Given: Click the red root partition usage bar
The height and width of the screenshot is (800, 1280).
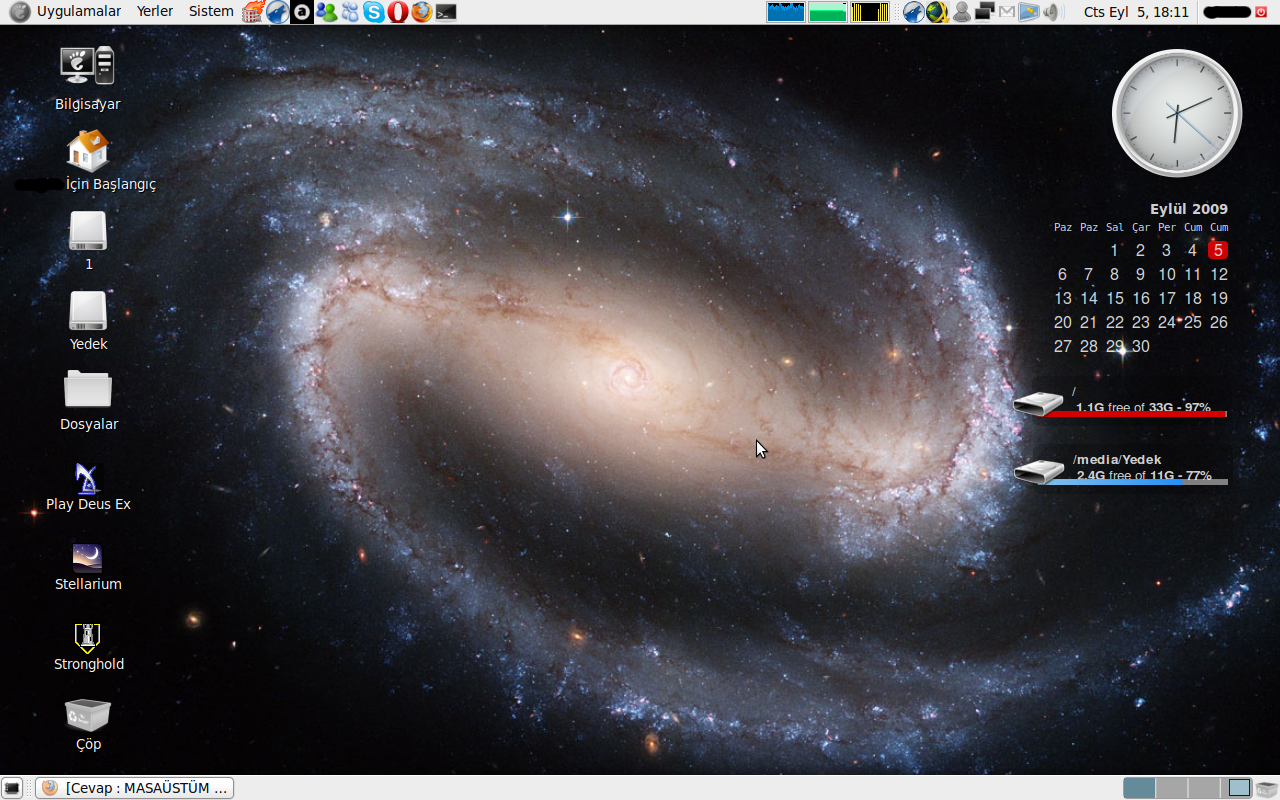Looking at the screenshot, I should (x=1132, y=414).
